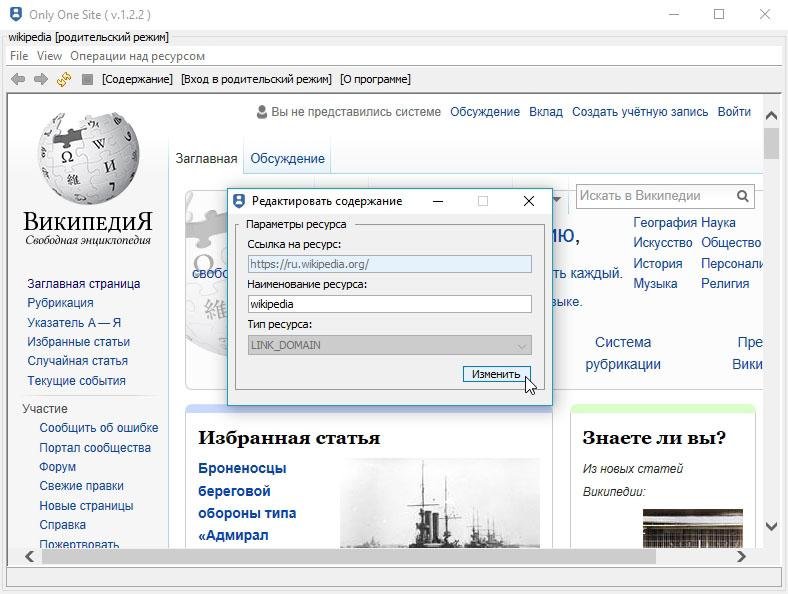Open the Сообщить об ошибке link
The width and height of the screenshot is (788, 594).
[x=98, y=428]
